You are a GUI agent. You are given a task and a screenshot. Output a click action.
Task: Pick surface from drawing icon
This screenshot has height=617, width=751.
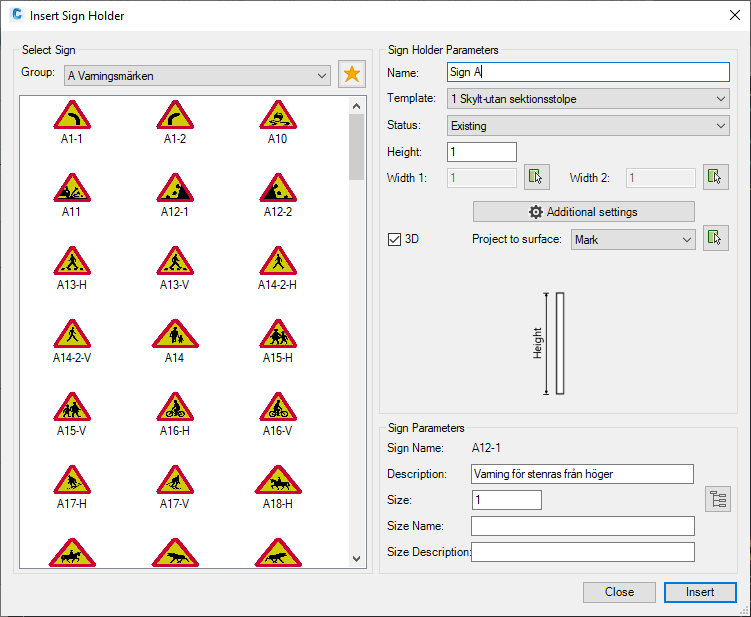pyautogui.click(x=716, y=238)
